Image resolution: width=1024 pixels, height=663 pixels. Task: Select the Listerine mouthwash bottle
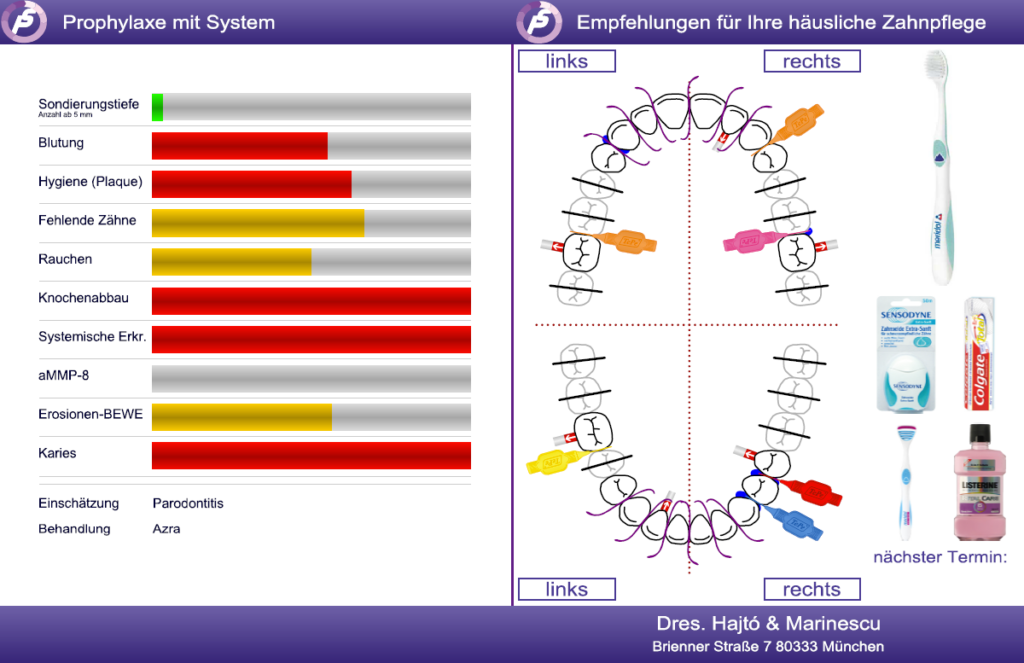[979, 482]
